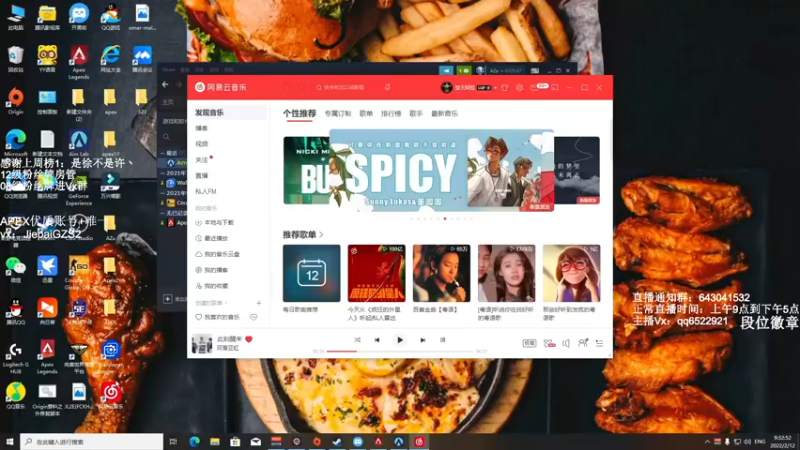Open the YY语音 desktop icon
This screenshot has width=800, height=450.
point(47,58)
